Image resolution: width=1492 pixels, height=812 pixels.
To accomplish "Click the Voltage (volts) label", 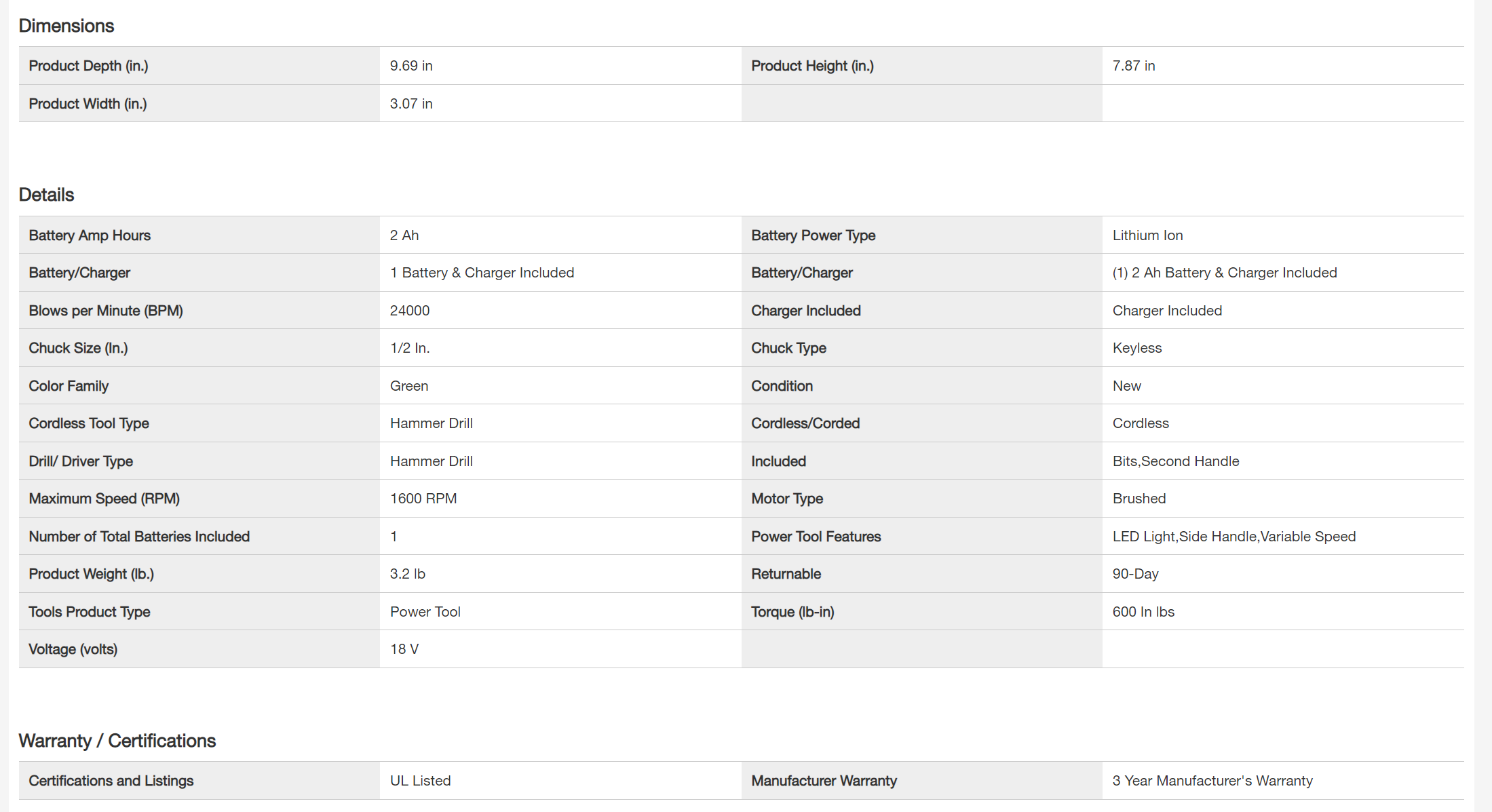I will pos(73,649).
